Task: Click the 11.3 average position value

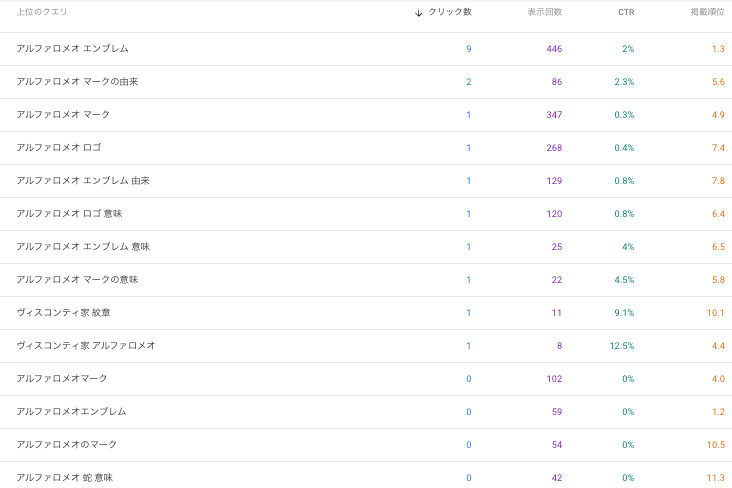Action: point(717,478)
